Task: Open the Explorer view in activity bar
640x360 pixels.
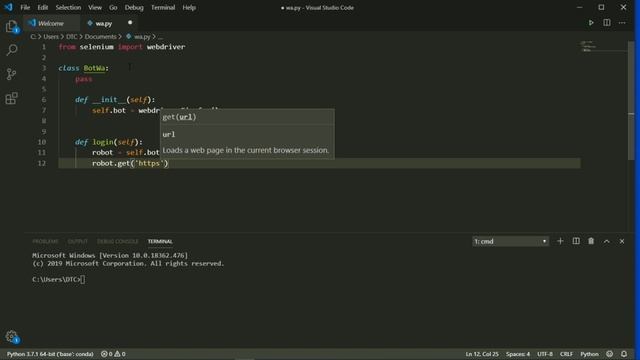Action: coord(11,27)
